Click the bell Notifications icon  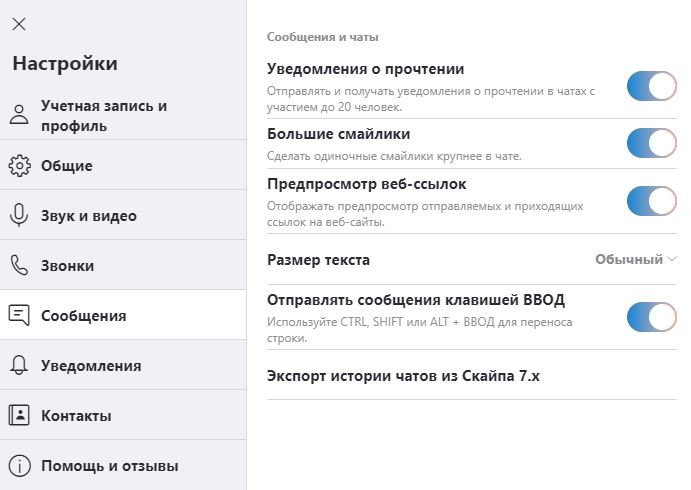coord(19,365)
